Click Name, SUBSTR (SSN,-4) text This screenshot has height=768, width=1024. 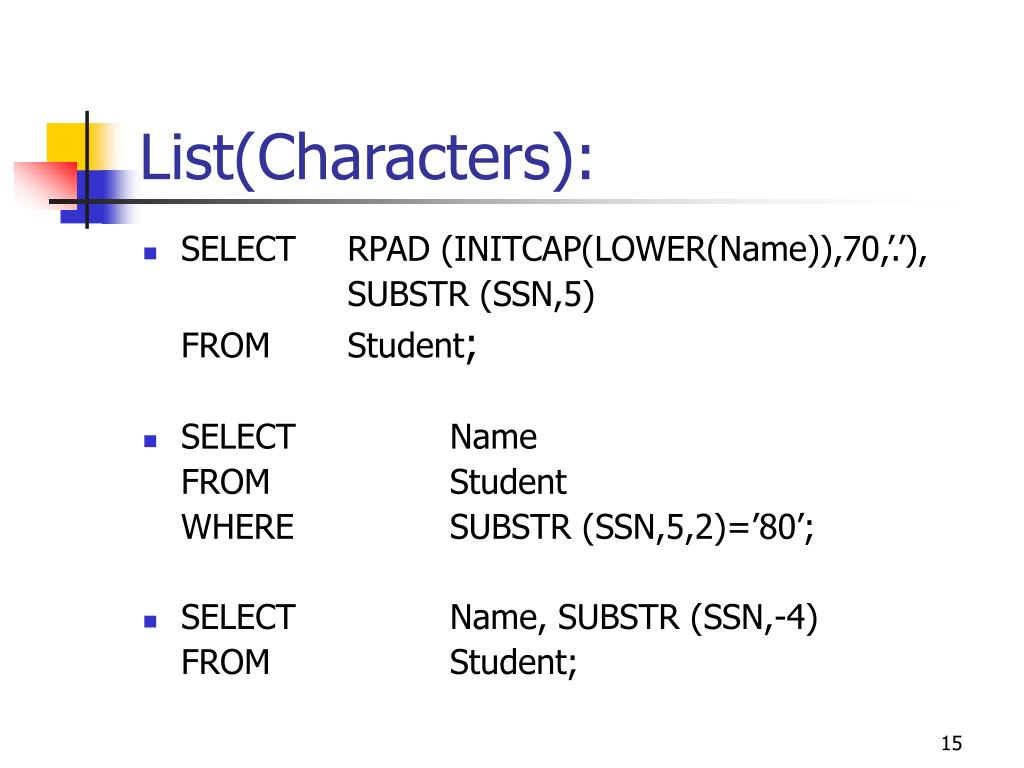click(x=633, y=618)
